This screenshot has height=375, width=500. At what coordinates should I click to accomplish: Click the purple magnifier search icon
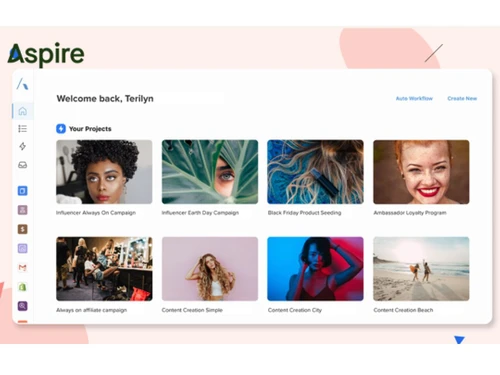click(23, 306)
